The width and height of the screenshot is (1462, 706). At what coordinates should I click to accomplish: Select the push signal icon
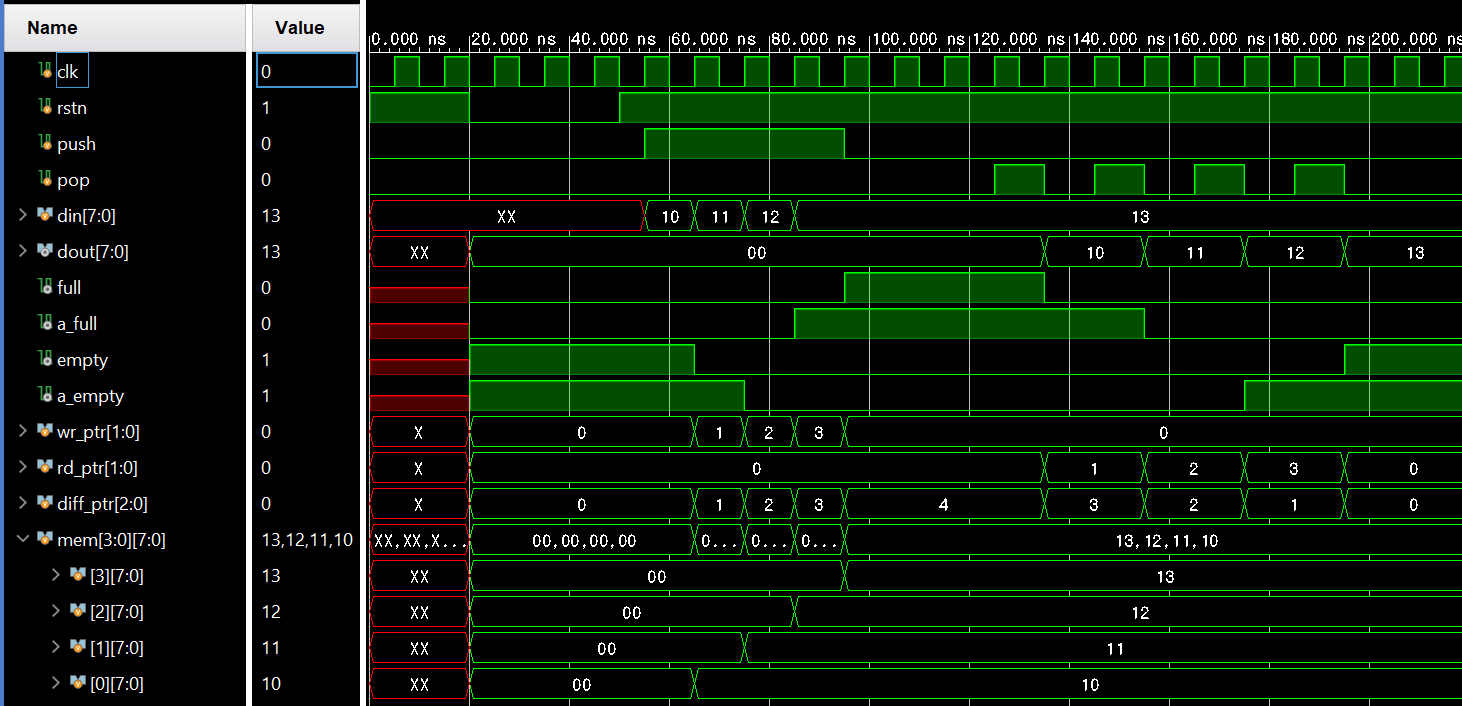(x=45, y=143)
